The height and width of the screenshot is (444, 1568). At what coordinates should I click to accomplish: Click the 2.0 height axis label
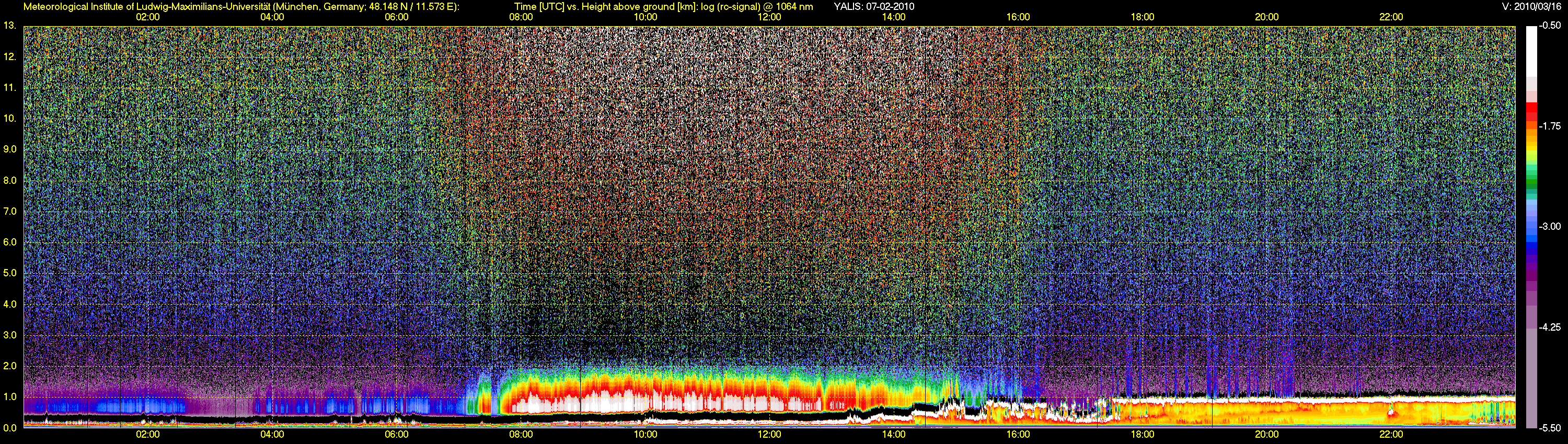coord(10,366)
